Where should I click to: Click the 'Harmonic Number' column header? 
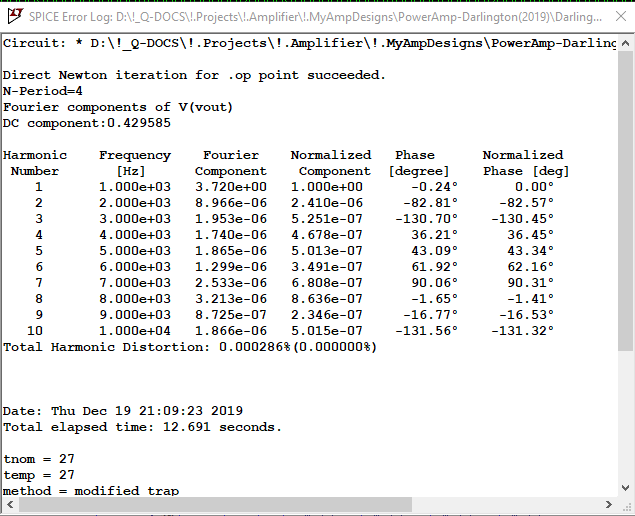tap(35, 163)
